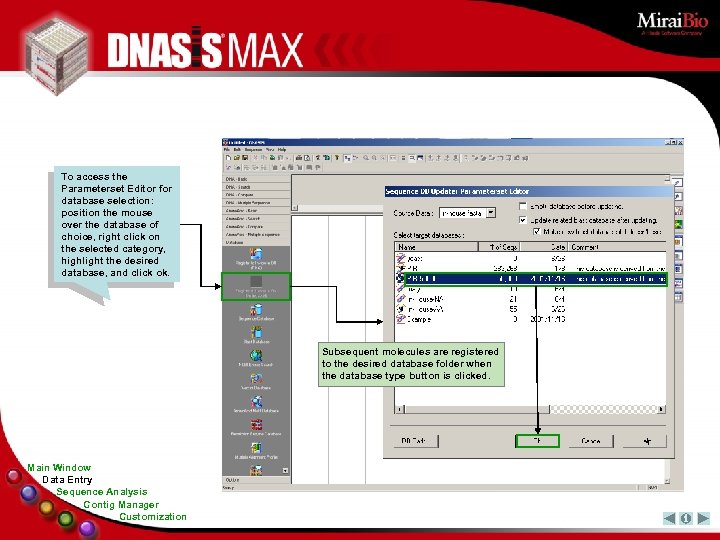Open the Customization navigation link

(153, 517)
